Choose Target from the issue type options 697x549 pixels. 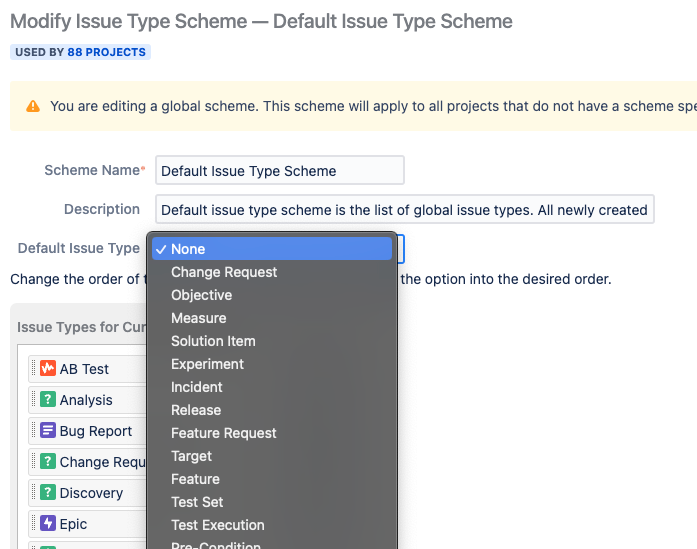coord(272,456)
